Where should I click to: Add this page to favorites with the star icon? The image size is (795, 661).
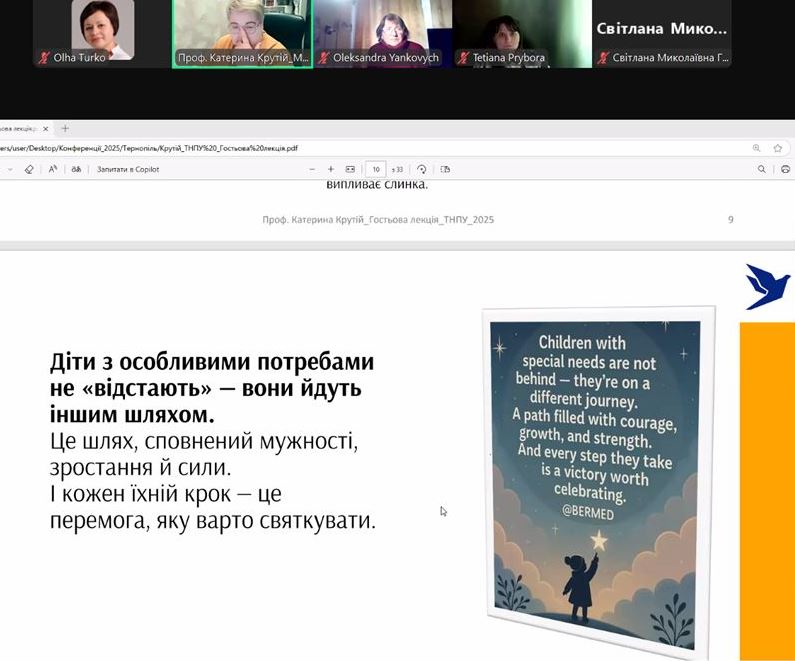coord(778,148)
